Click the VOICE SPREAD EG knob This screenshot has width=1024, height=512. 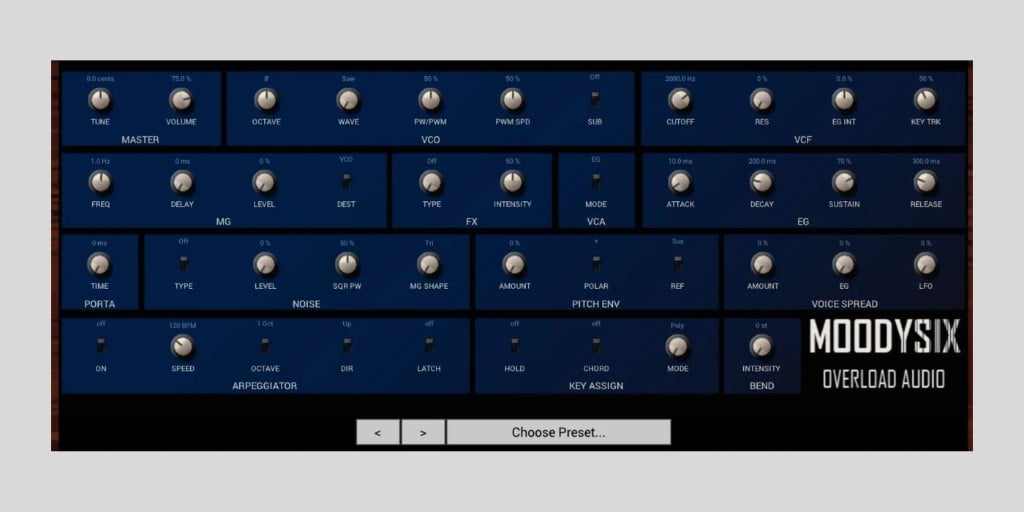click(844, 264)
